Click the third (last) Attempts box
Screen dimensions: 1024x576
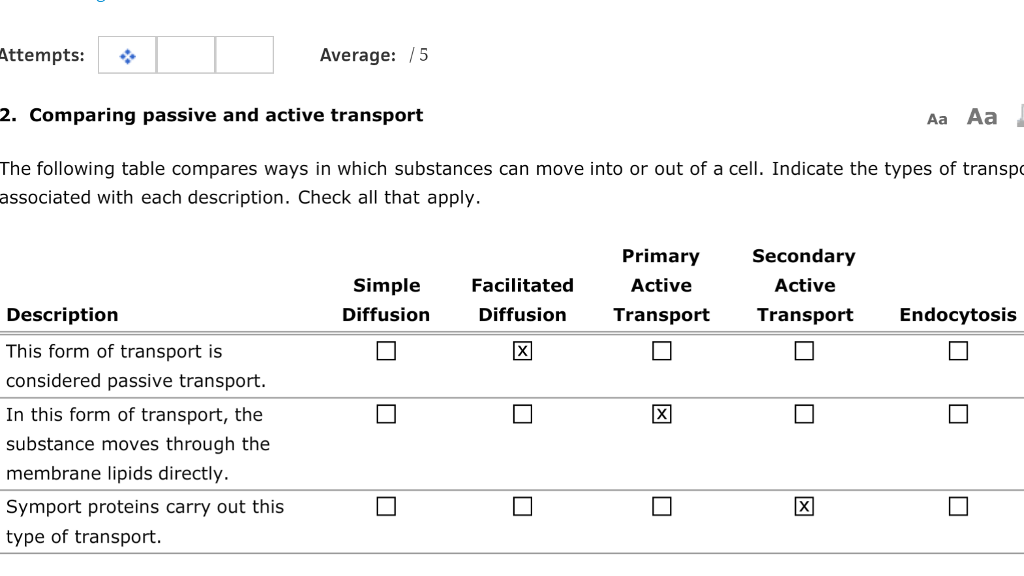click(x=244, y=55)
